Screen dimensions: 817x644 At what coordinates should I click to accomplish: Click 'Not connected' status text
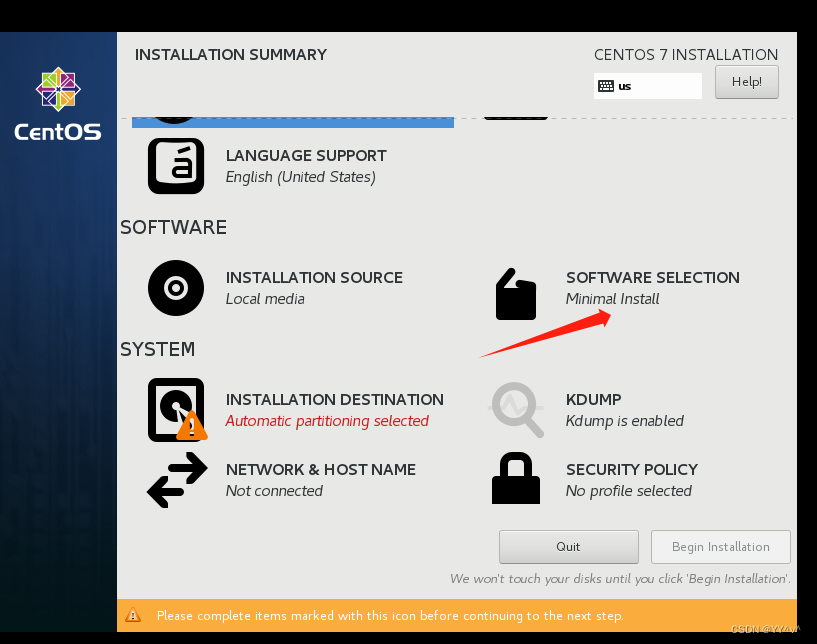coord(274,491)
